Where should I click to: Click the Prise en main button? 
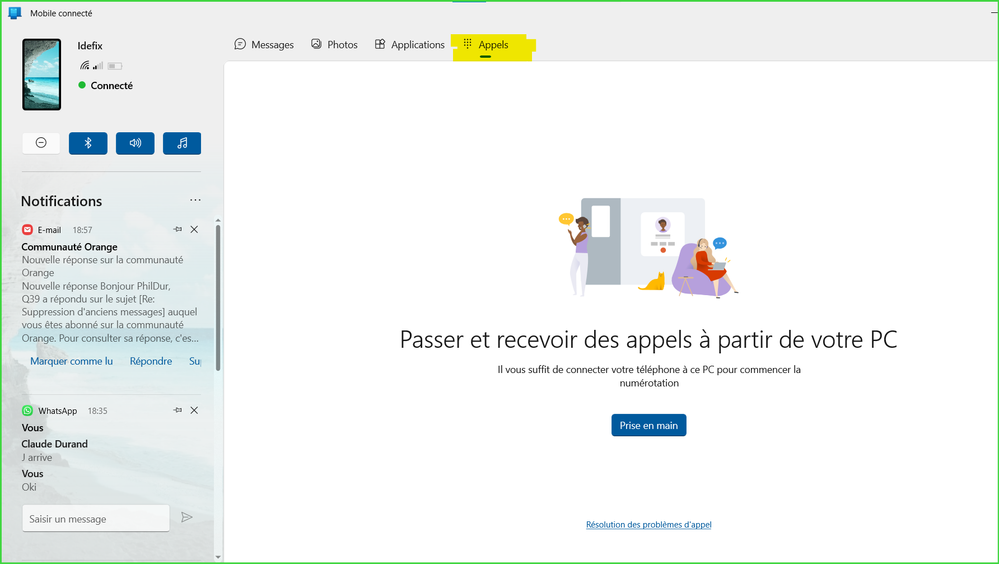[x=649, y=425]
